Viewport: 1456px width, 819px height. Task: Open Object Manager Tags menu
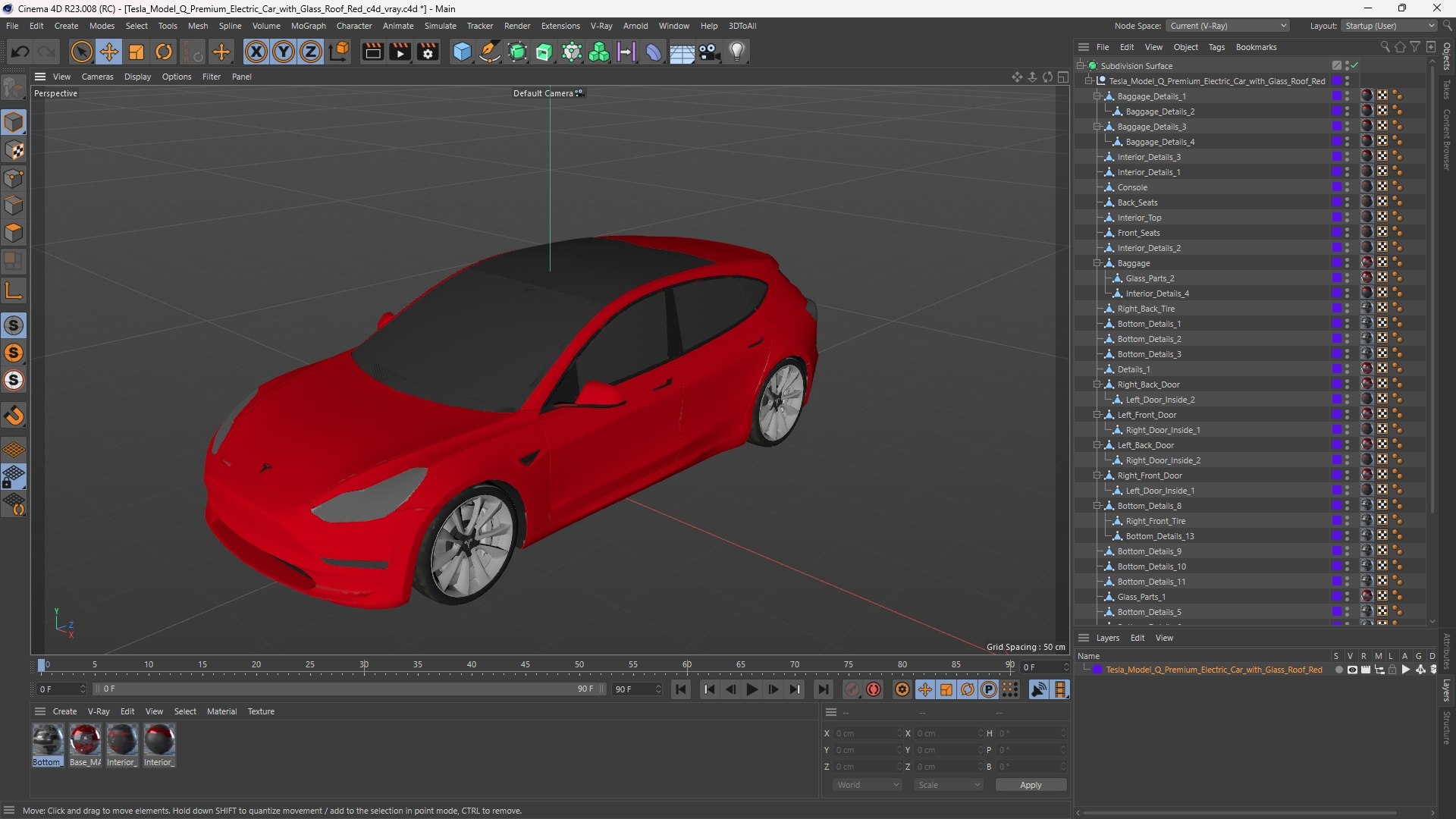coord(1216,47)
